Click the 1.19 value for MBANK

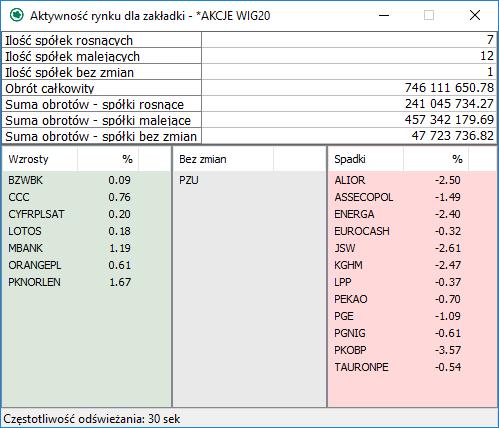(x=120, y=248)
